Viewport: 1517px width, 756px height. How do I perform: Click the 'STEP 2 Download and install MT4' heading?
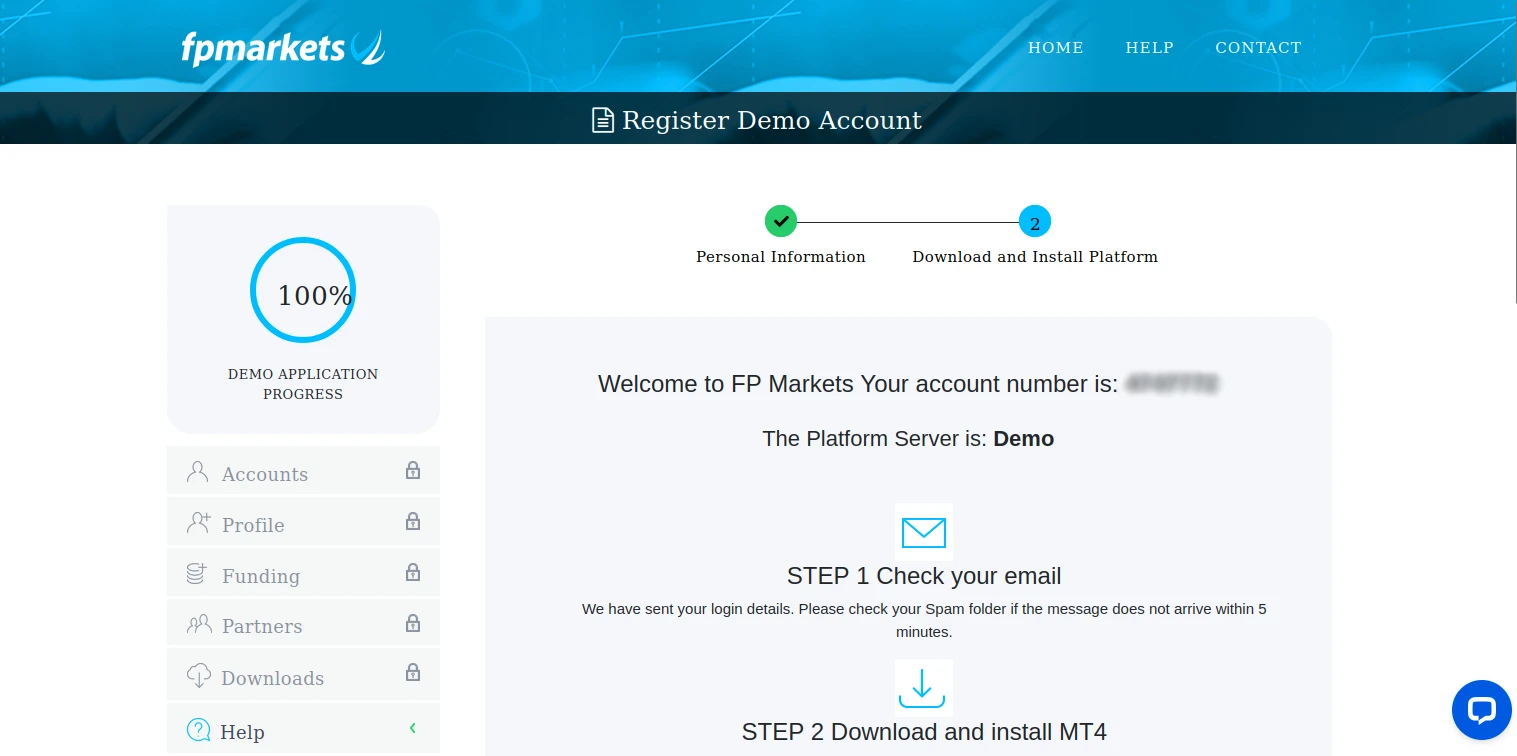pos(924,732)
